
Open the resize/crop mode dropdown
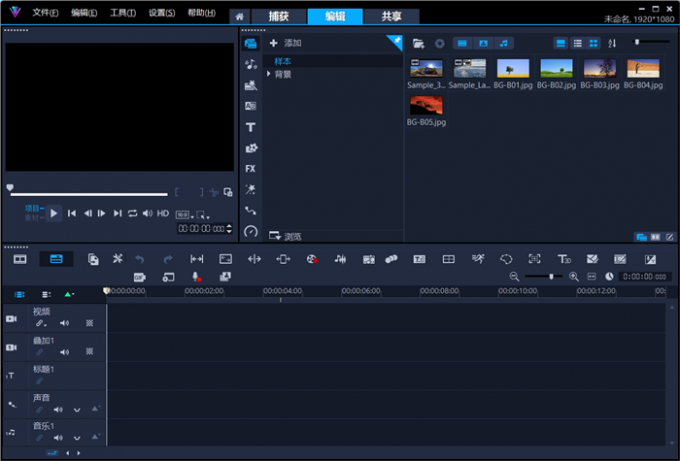203,215
